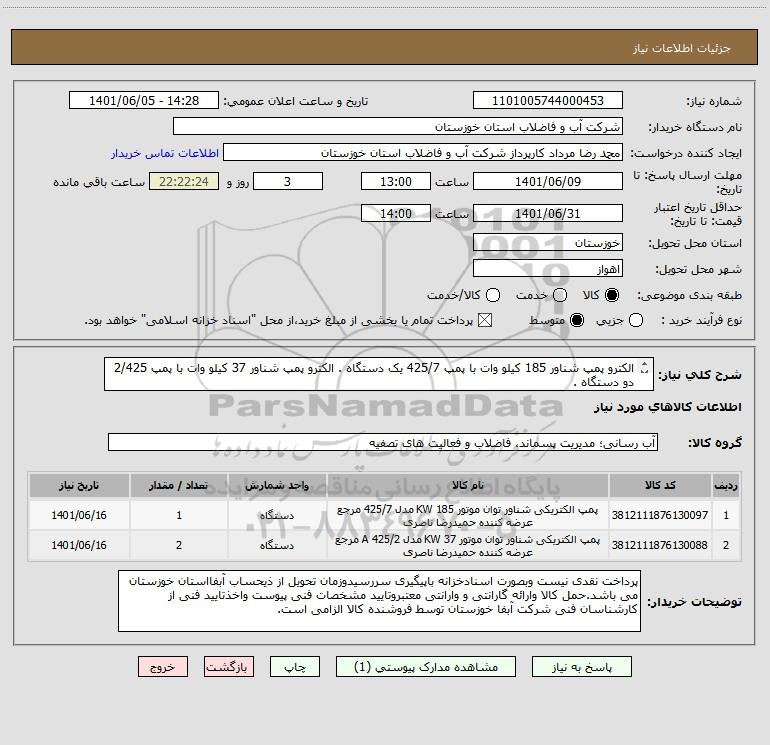770x745 pixels.
Task: Click the دستگاه unit cell in row 1
Action: [277, 515]
